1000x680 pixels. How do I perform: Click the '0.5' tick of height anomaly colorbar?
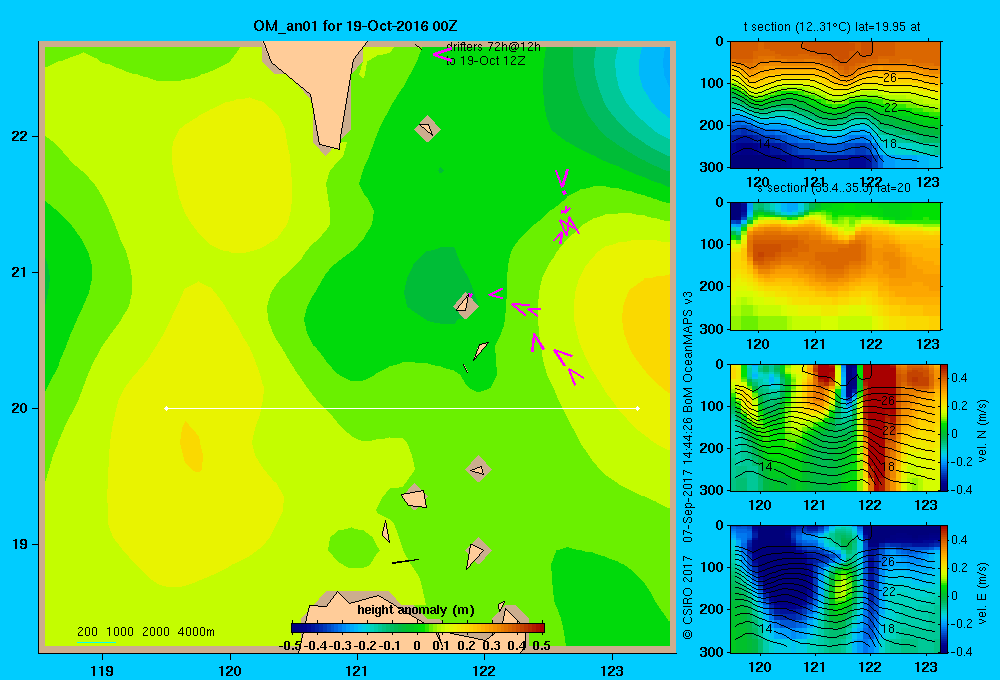(x=541, y=646)
